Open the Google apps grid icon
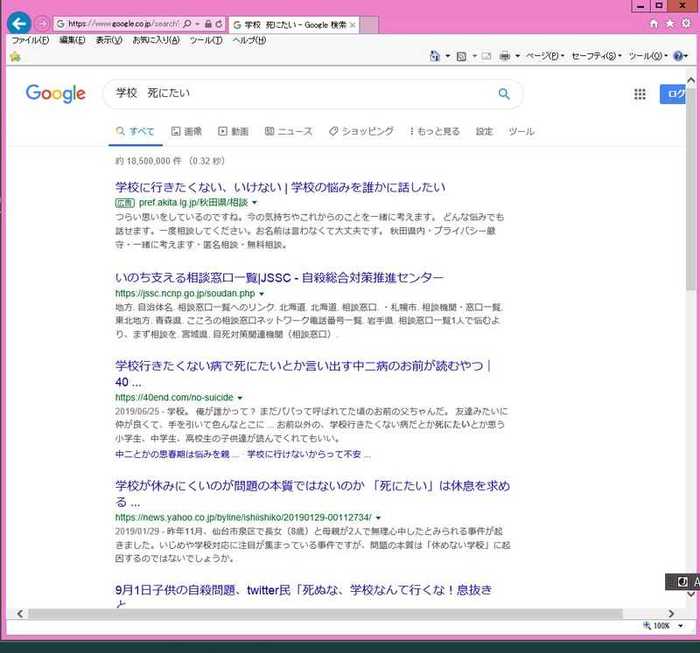Viewport: 700px width, 653px height. [640, 94]
